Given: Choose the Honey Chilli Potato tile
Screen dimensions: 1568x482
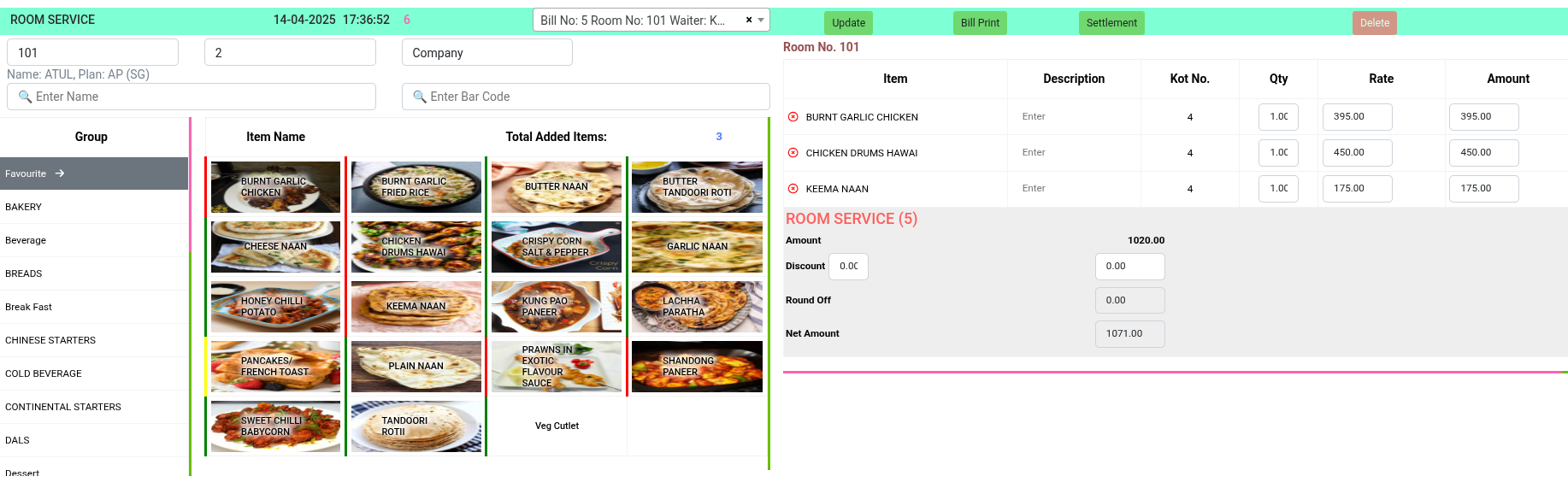Looking at the screenshot, I should [x=275, y=307].
